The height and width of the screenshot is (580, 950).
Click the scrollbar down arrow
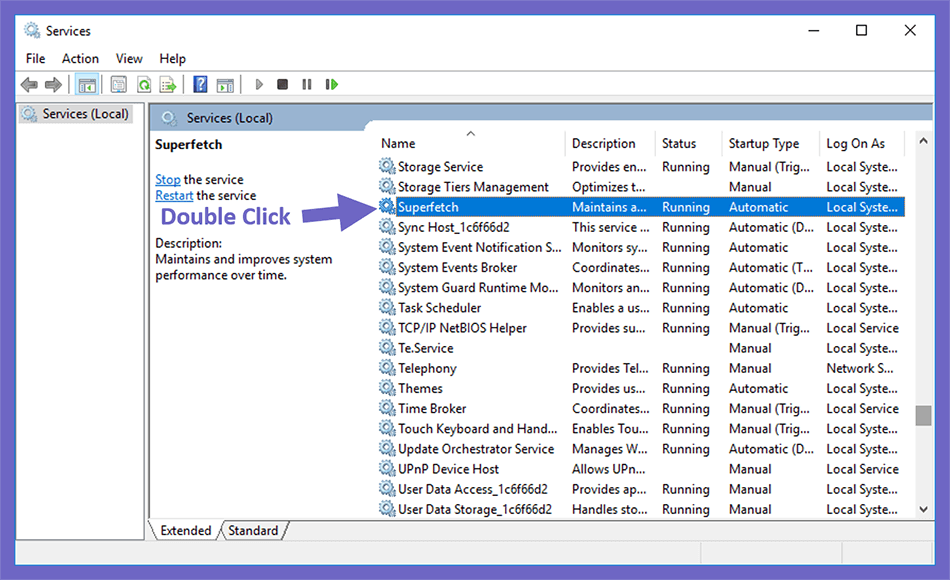pos(923,509)
